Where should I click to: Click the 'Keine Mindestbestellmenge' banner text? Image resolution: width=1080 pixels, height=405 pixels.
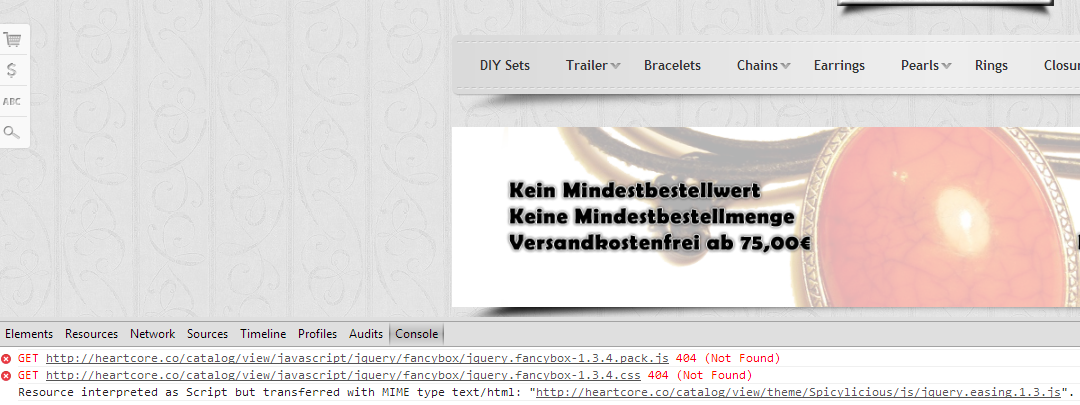click(x=652, y=217)
